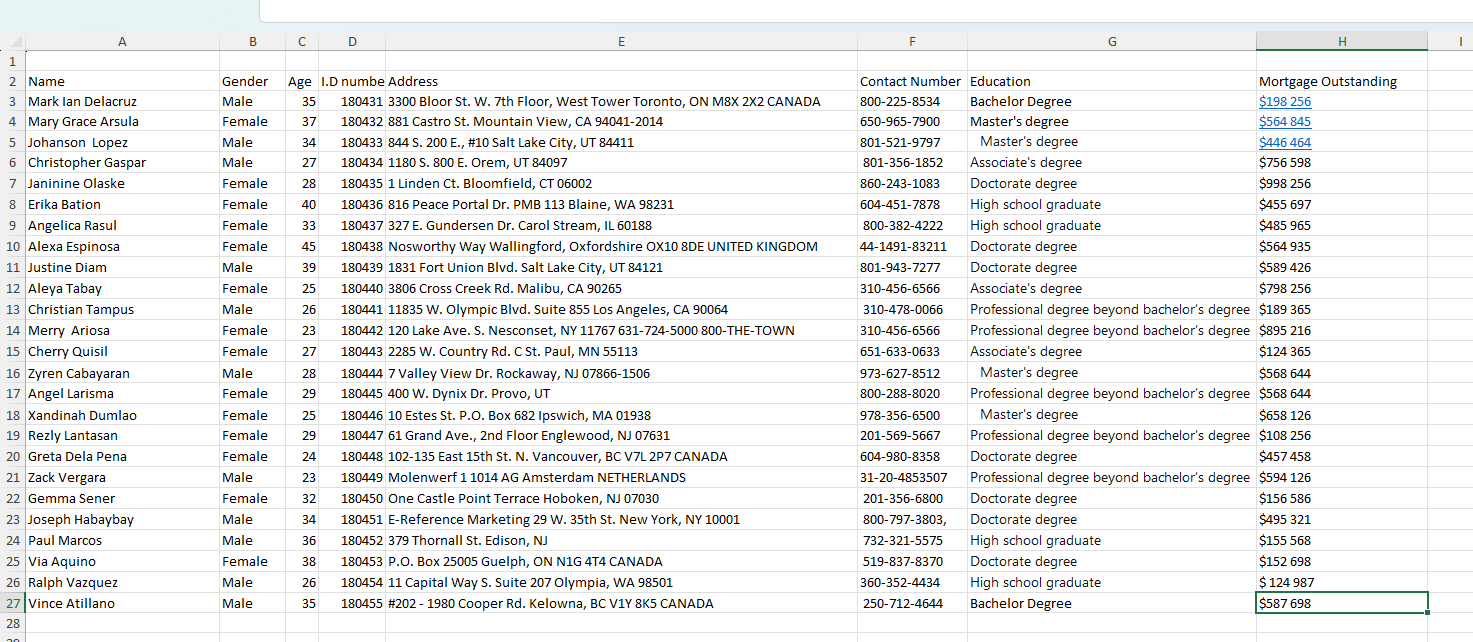Viewport: 1473px width, 642px height.
Task: Select column B header
Action: (x=253, y=41)
